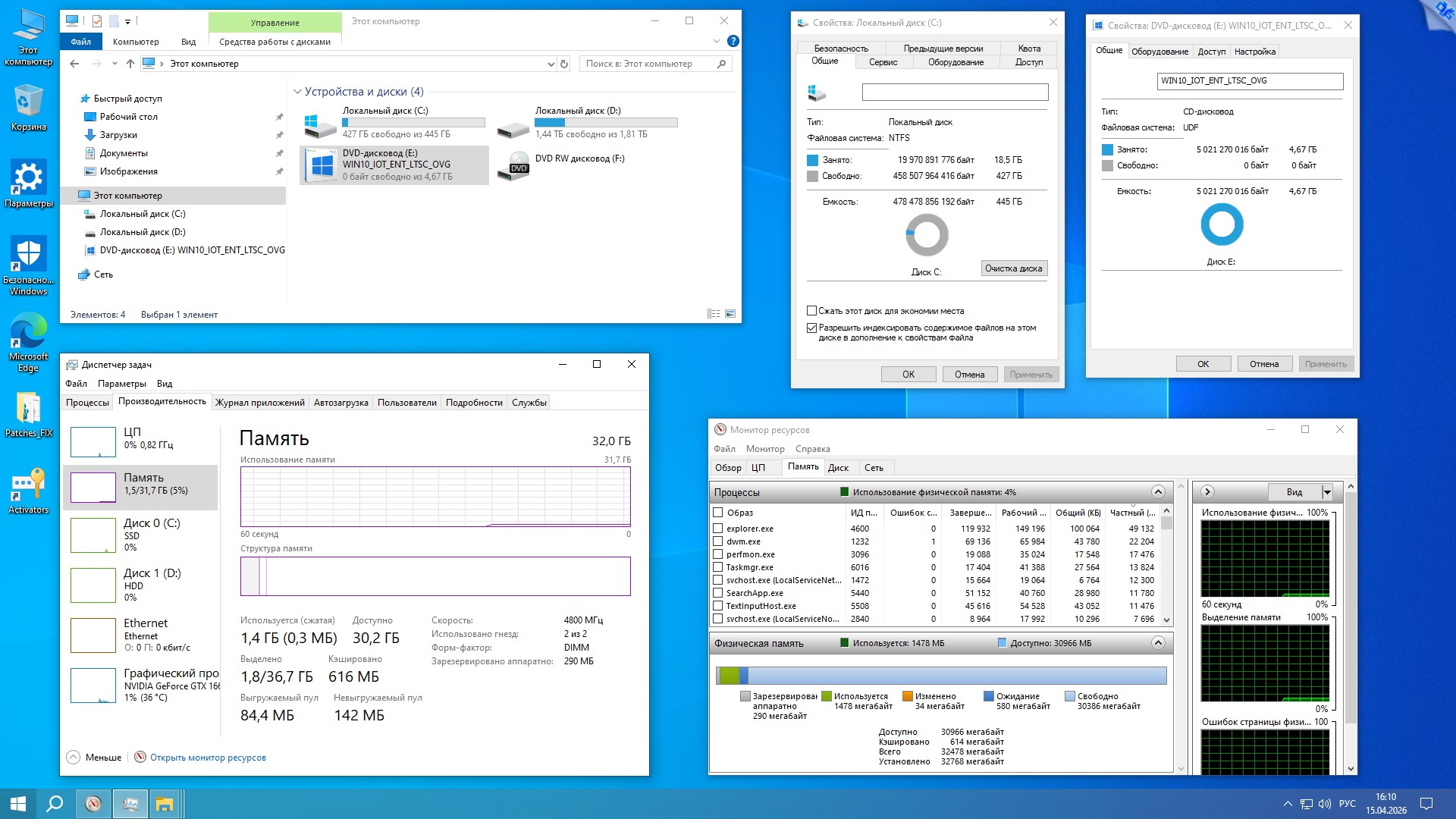The image size is (1456, 819).
Task: Collapse the Physical Memory section
Action: 1158,643
